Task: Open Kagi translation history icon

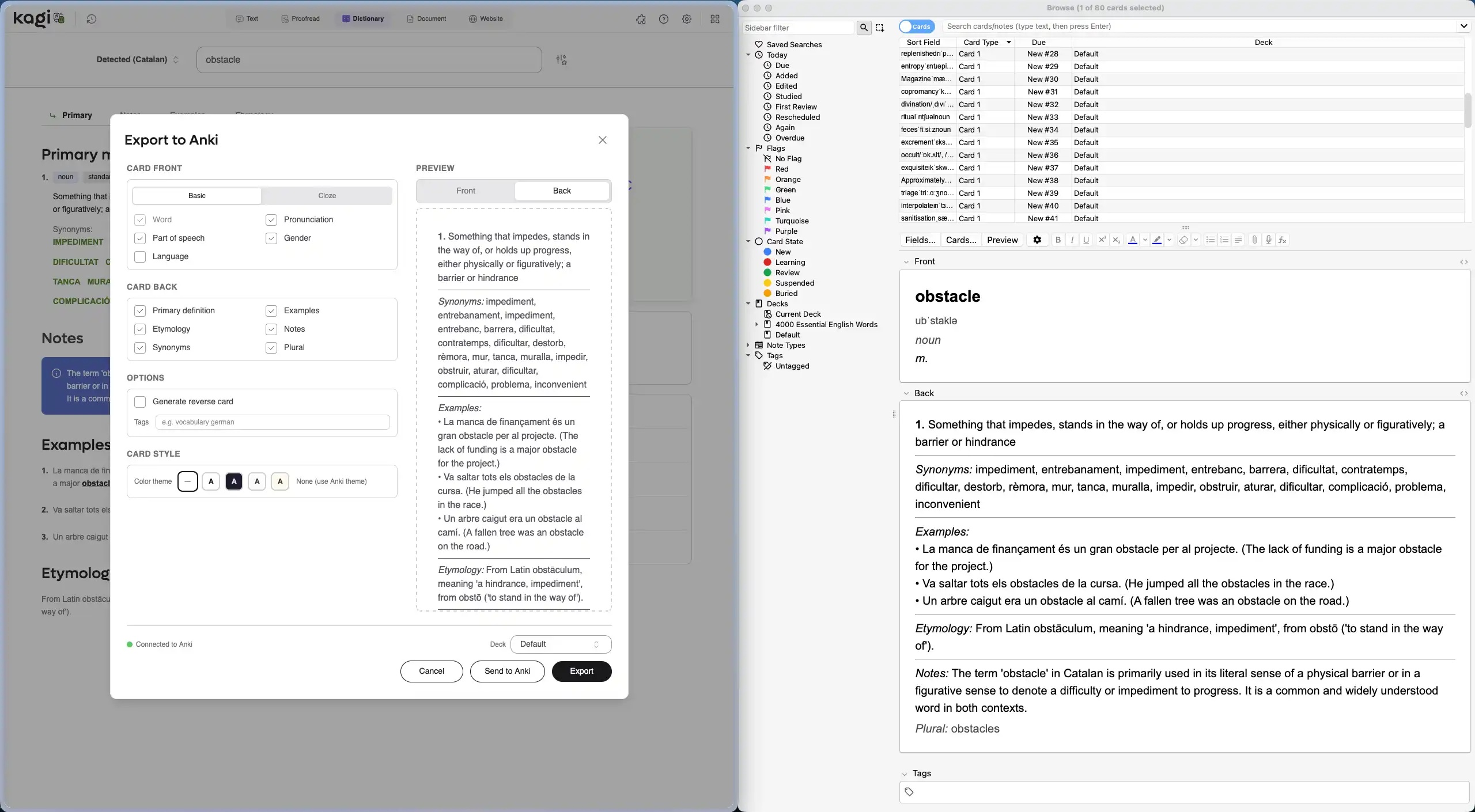Action: point(91,19)
